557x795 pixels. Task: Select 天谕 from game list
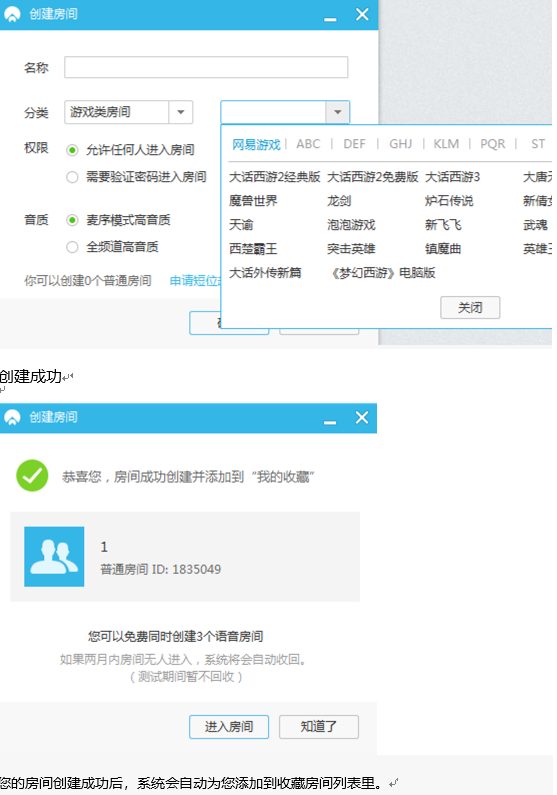[x=241, y=225]
